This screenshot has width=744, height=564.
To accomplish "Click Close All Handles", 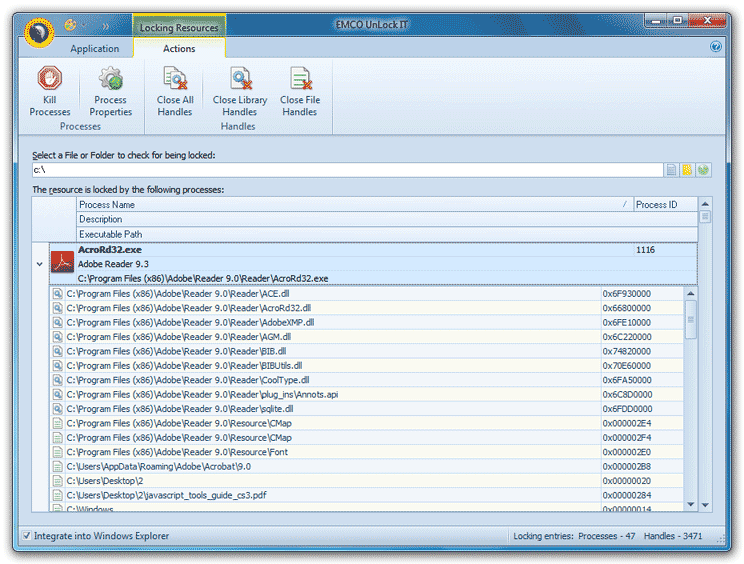I will tap(175, 92).
